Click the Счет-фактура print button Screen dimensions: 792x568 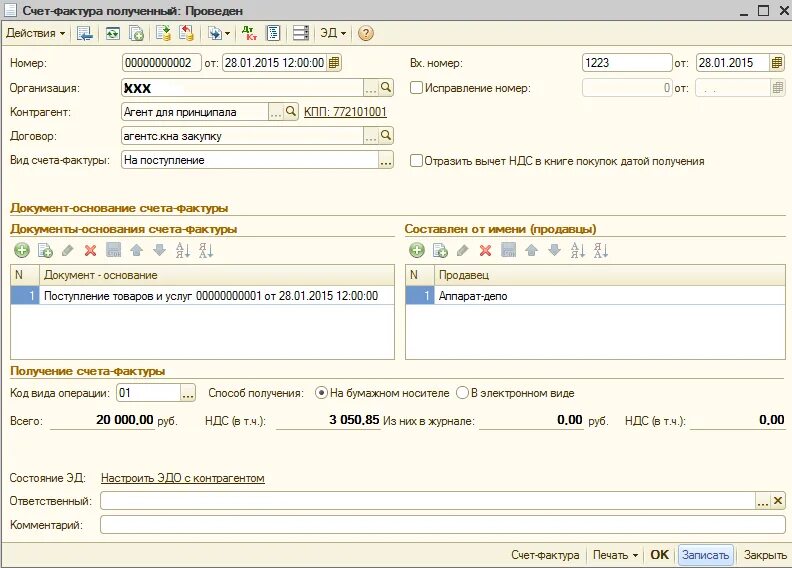click(545, 555)
